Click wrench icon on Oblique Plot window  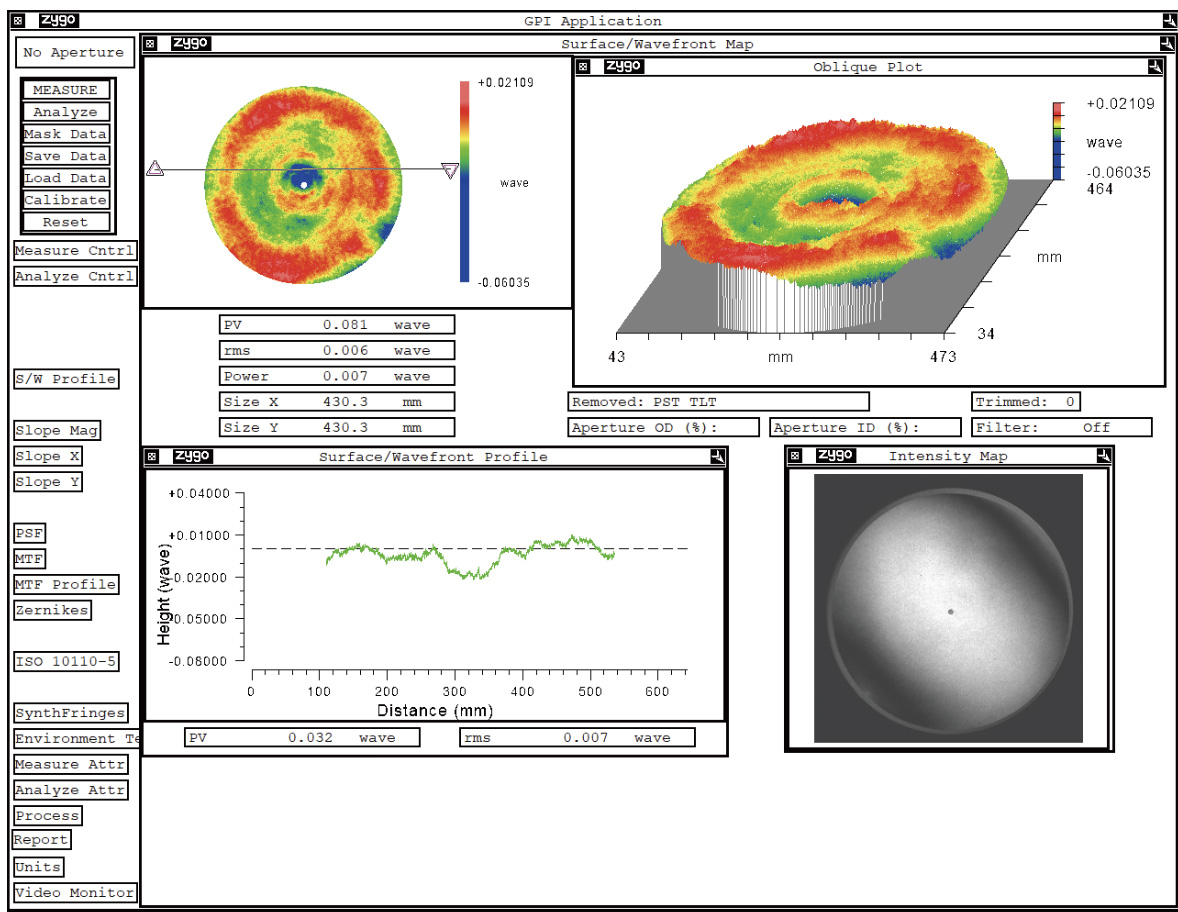pyautogui.click(x=1156, y=67)
